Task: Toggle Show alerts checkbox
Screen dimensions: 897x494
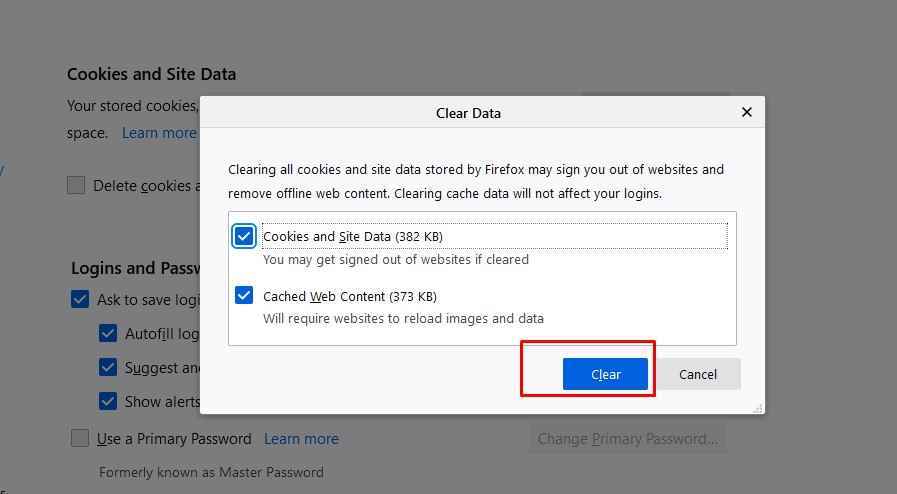Action: click(x=108, y=401)
